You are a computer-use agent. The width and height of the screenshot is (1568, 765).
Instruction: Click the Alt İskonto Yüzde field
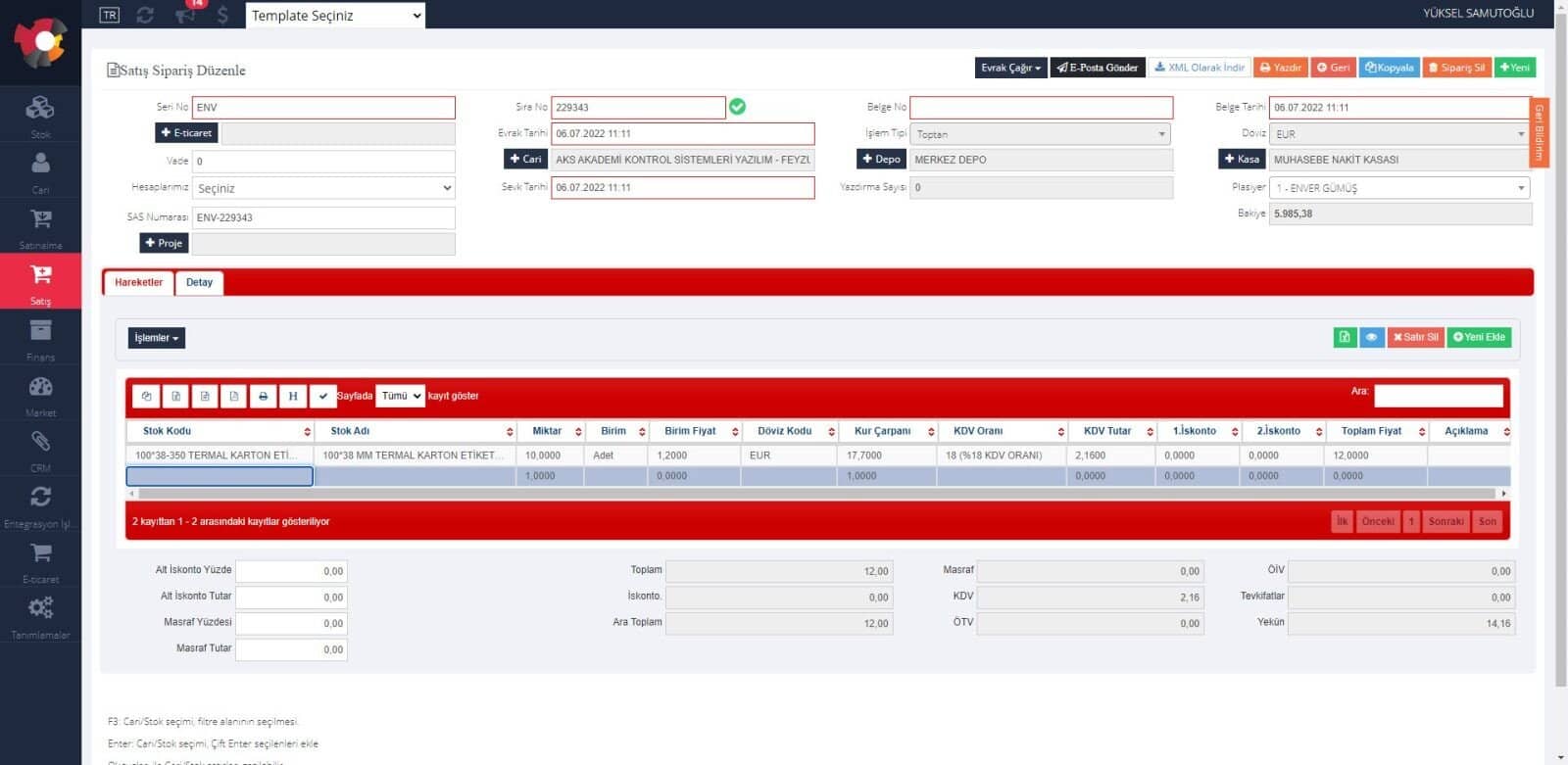291,571
